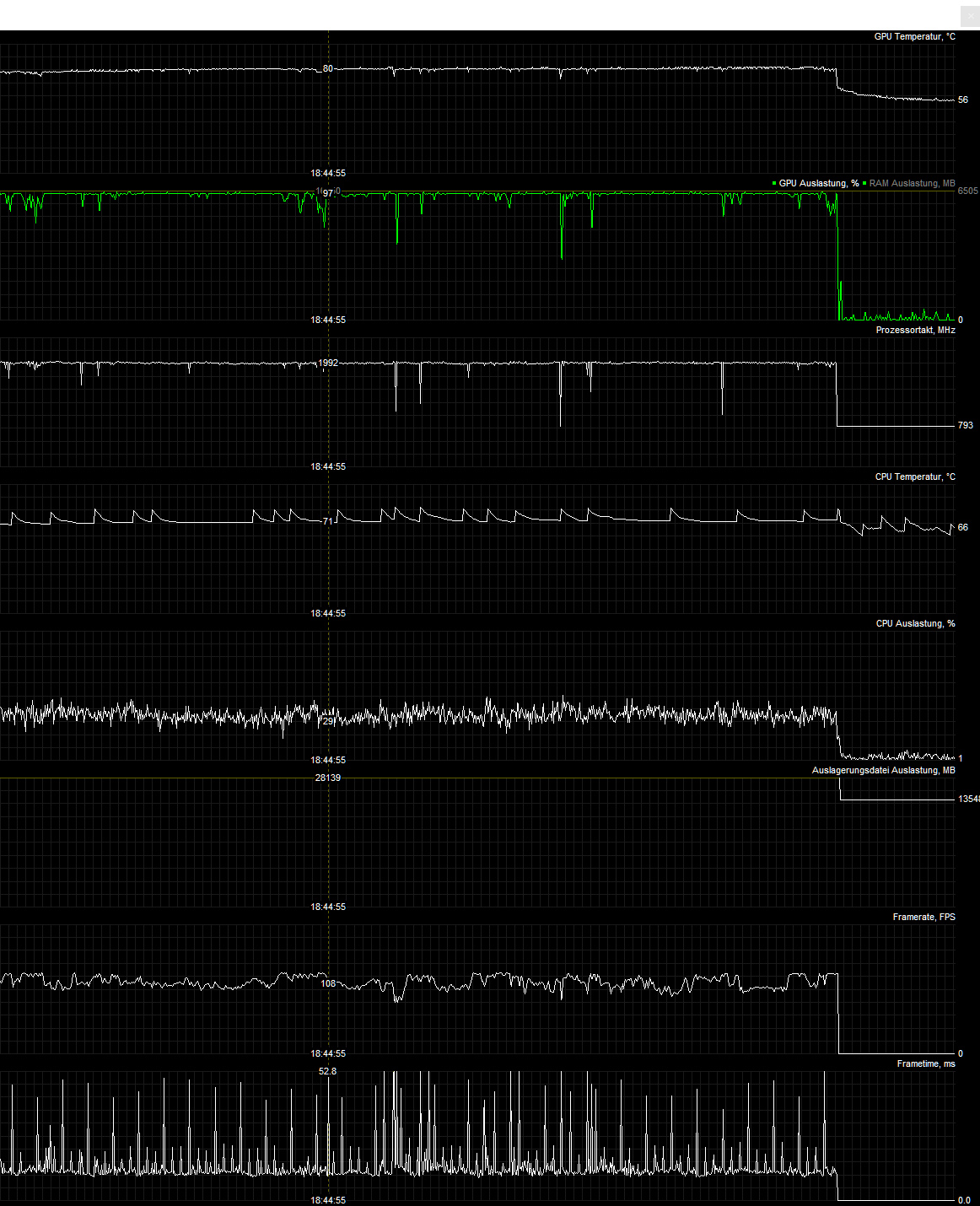Expand the GPU Temperatur graph section

tap(914, 36)
